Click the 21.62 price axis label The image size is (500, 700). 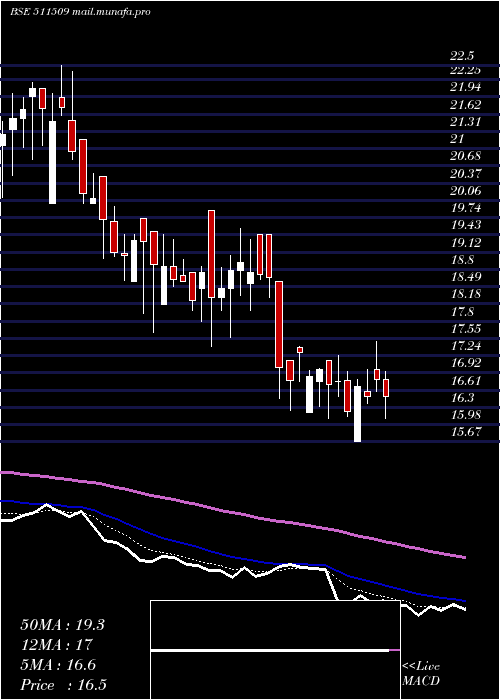(x=465, y=104)
